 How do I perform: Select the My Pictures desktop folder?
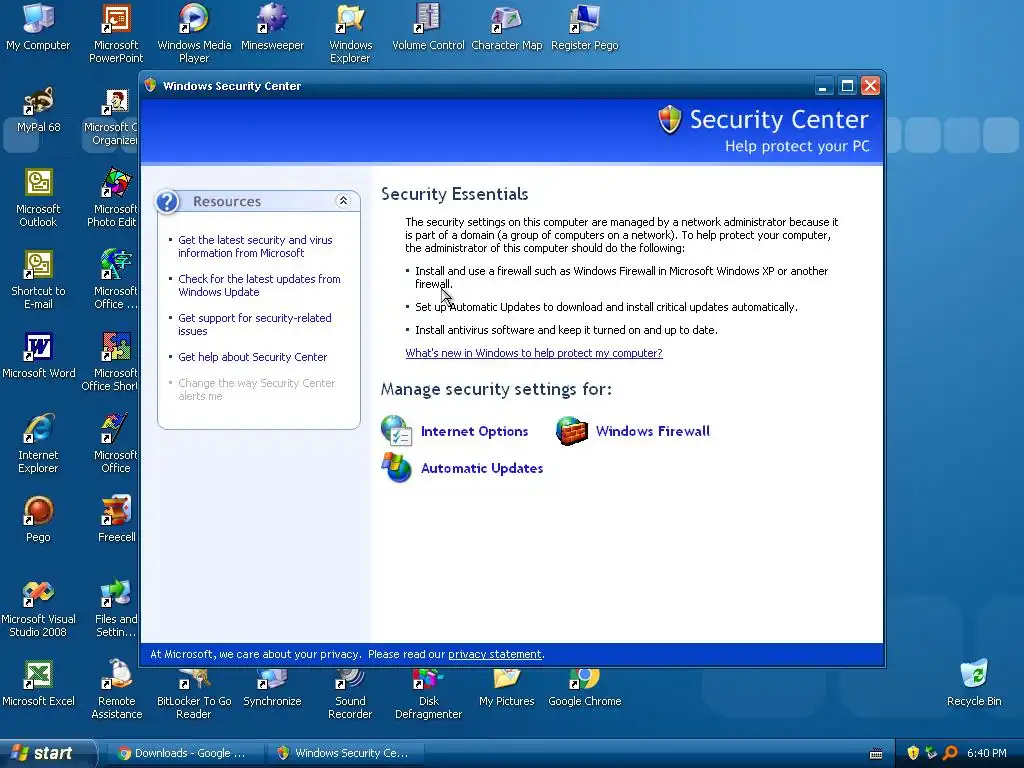click(507, 687)
